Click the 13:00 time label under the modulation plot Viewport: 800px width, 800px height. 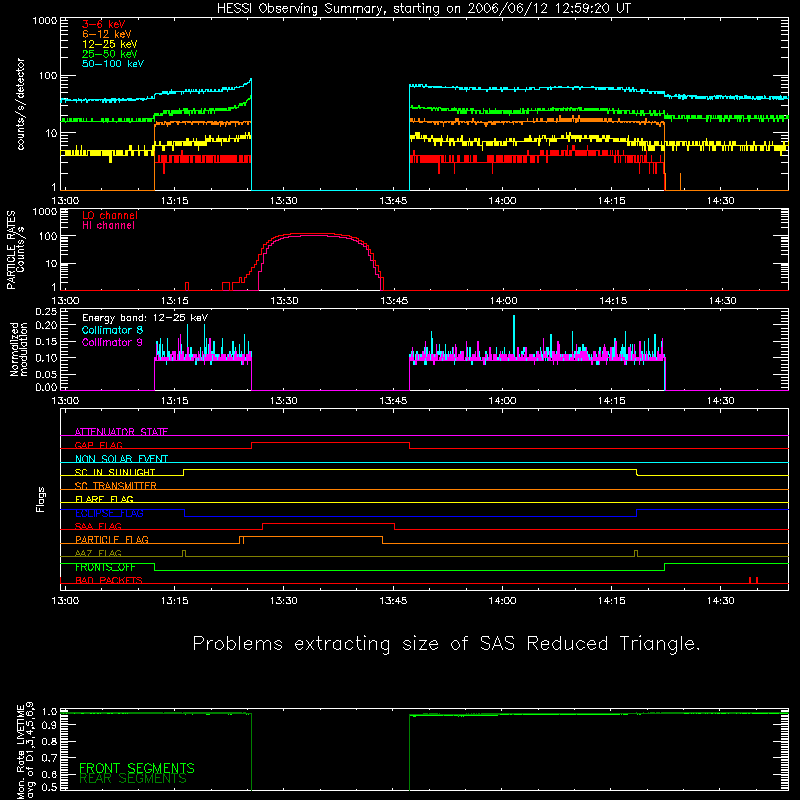(x=65, y=401)
